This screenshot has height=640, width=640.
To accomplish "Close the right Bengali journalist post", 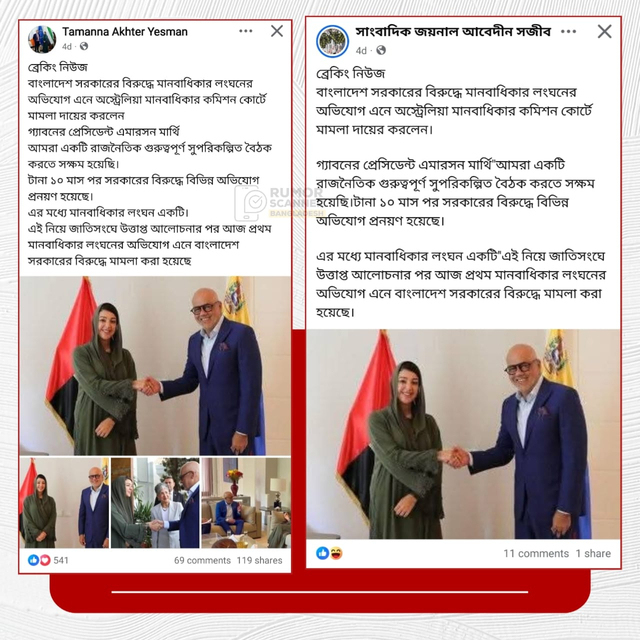I will (604, 31).
